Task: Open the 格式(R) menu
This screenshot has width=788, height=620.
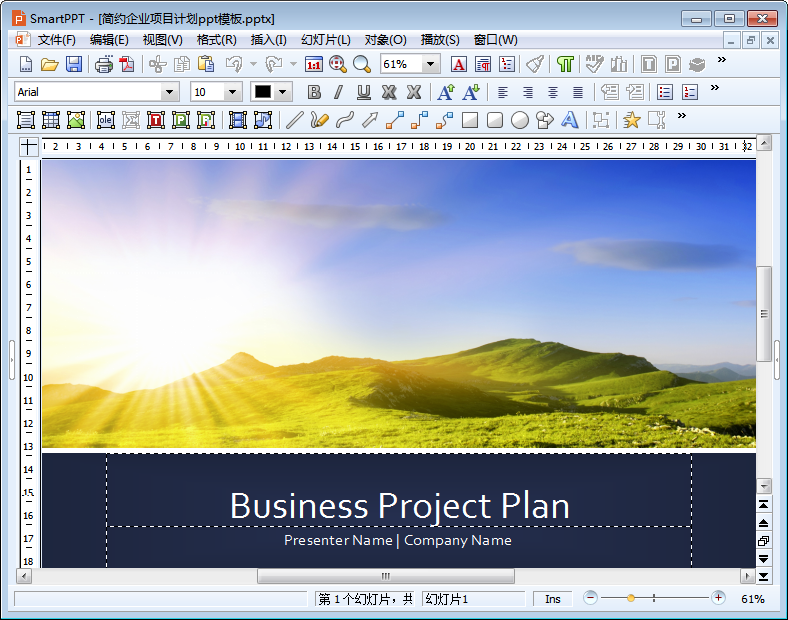Action: [217, 40]
